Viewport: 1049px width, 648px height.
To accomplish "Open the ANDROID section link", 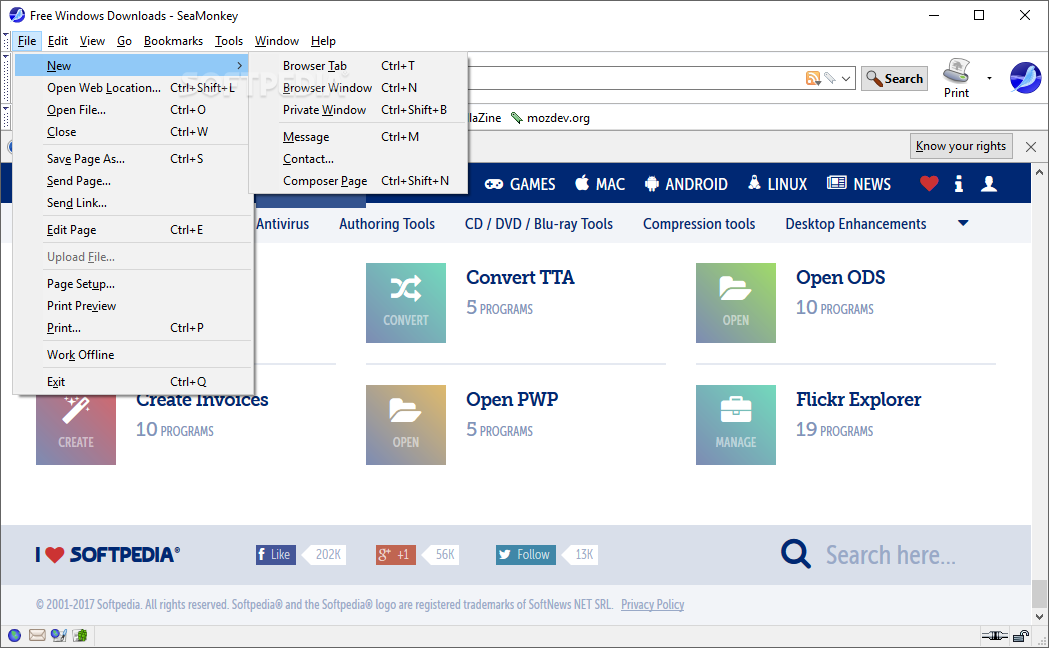I will [x=686, y=184].
